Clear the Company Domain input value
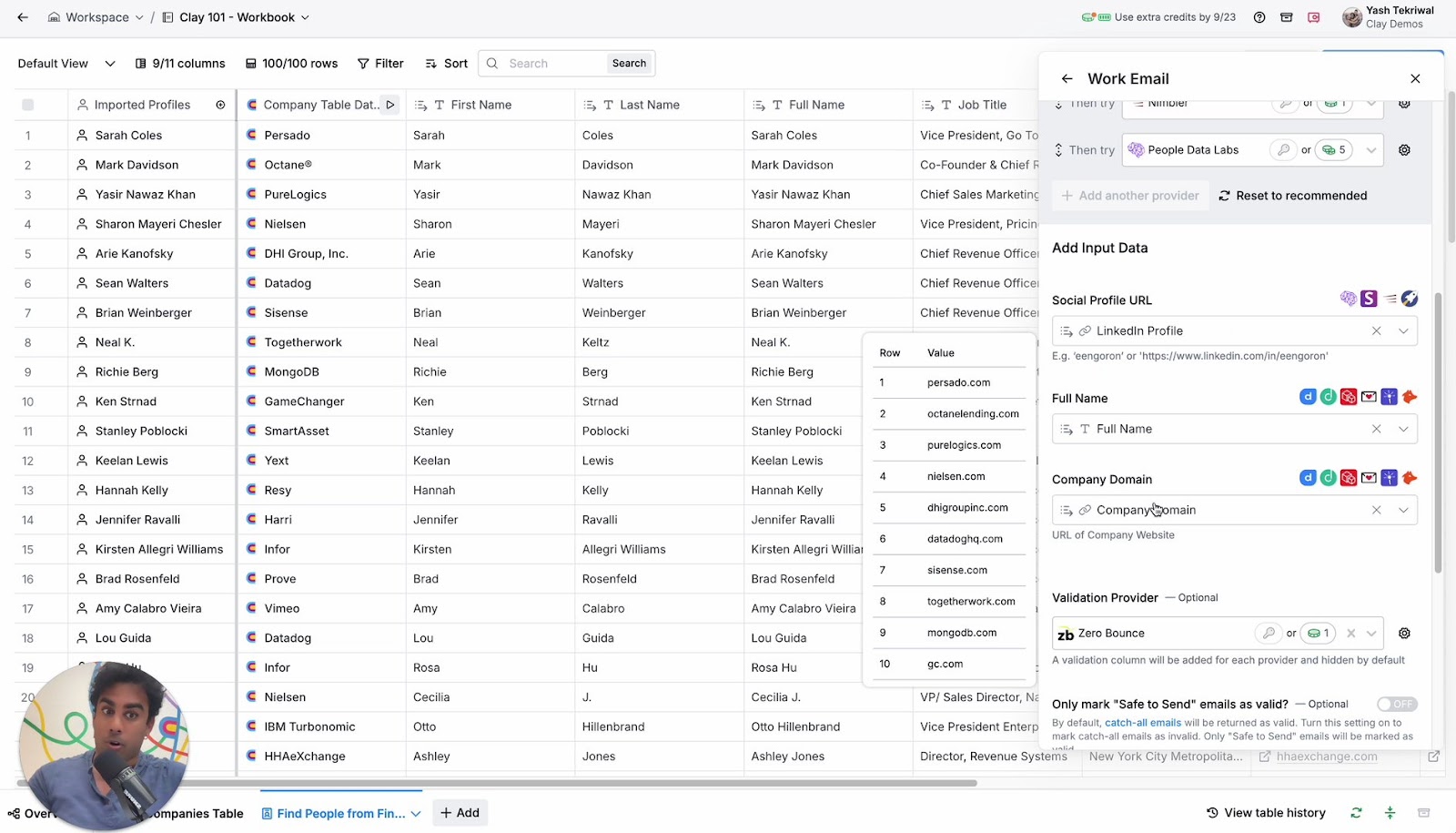The height and width of the screenshot is (833, 1456). 1377,510
